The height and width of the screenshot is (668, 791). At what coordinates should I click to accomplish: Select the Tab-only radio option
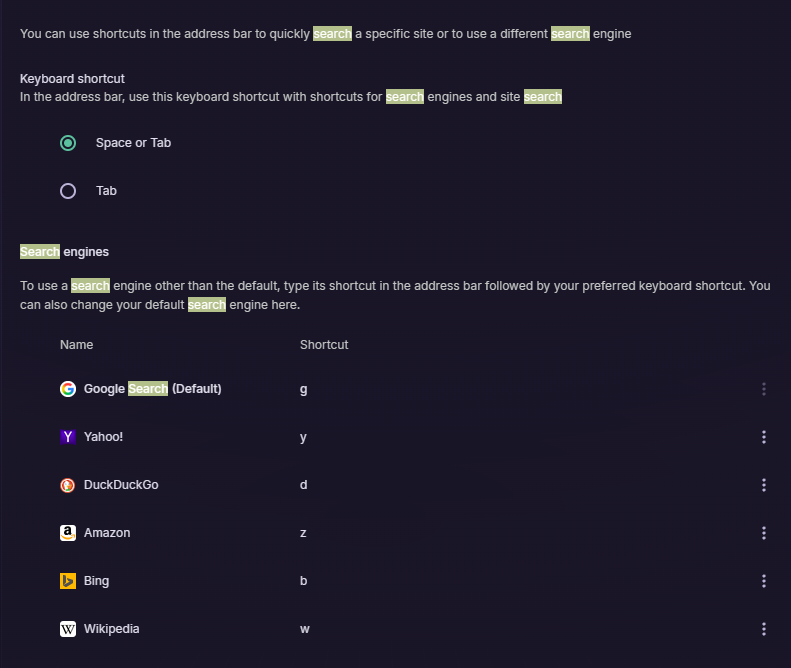(x=68, y=191)
